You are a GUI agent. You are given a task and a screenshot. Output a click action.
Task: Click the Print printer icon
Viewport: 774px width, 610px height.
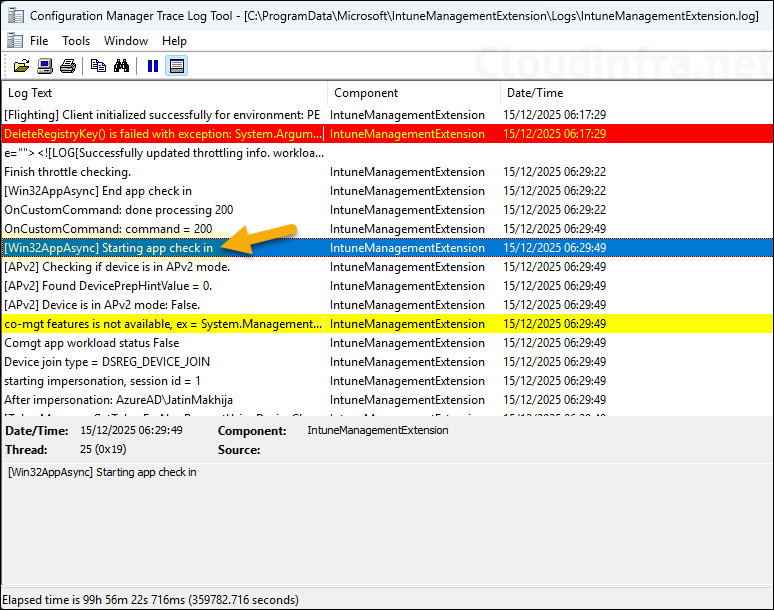tap(67, 66)
